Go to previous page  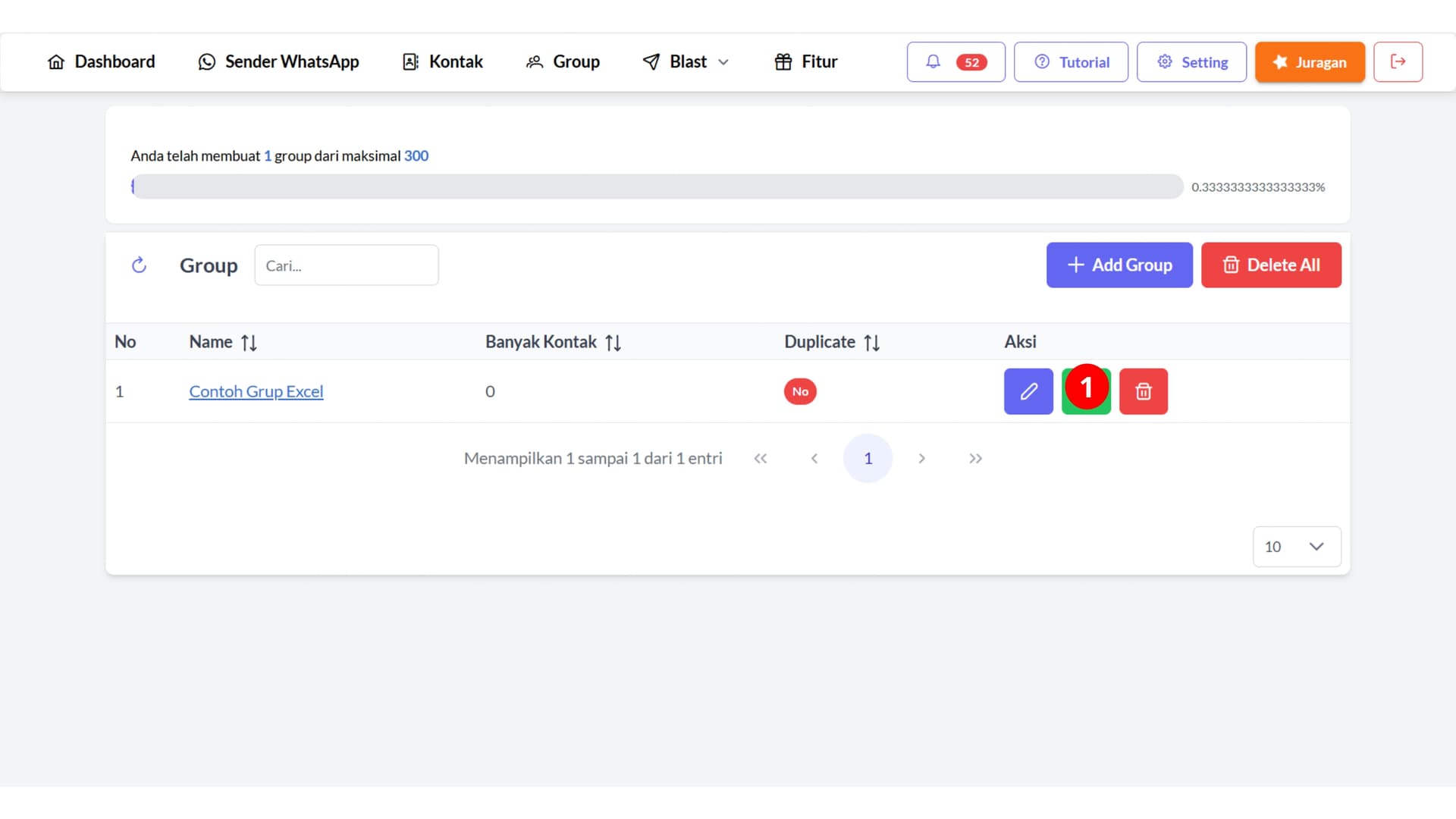pyautogui.click(x=814, y=459)
